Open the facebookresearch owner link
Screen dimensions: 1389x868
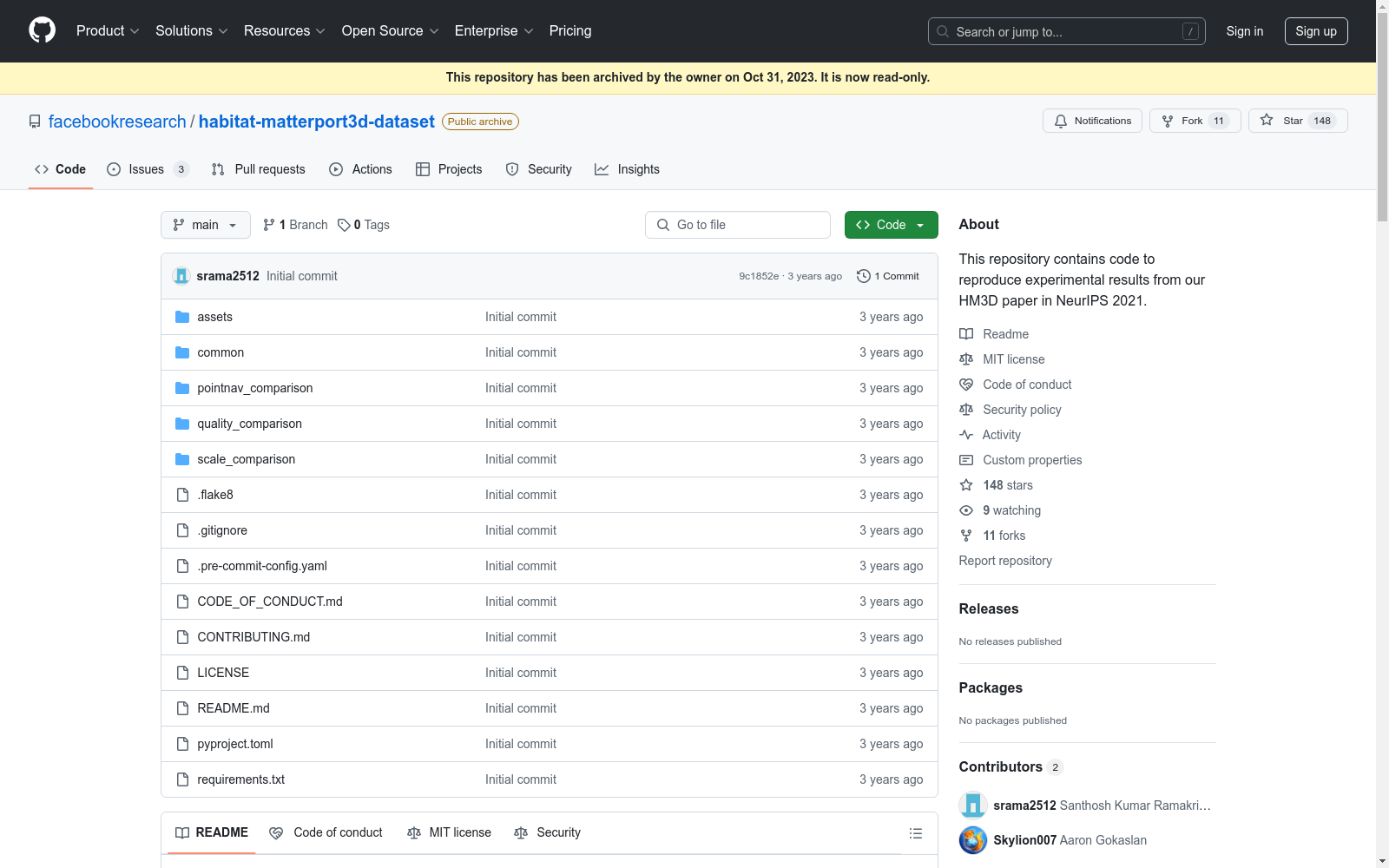(x=117, y=122)
